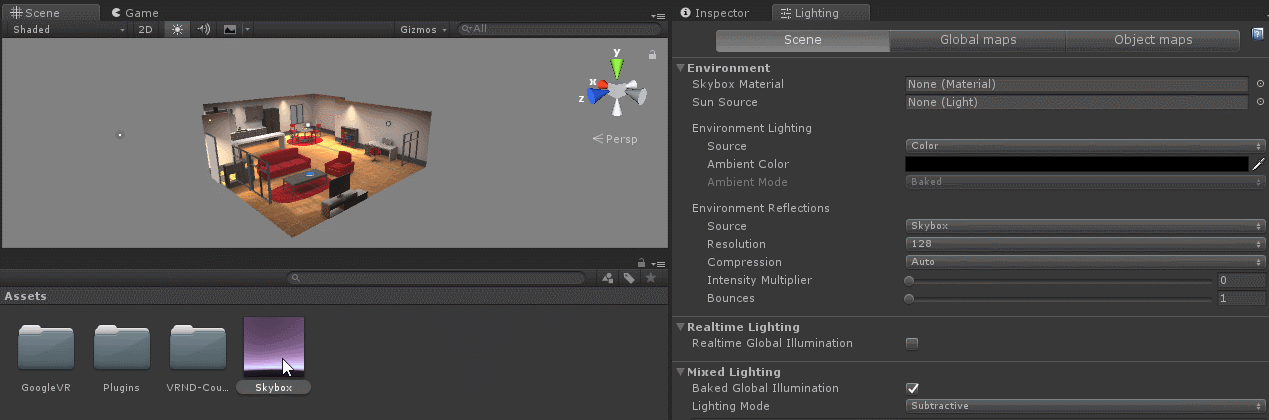Open Lighting help book icon
The width and height of the screenshot is (1269, 420).
coord(1258,36)
